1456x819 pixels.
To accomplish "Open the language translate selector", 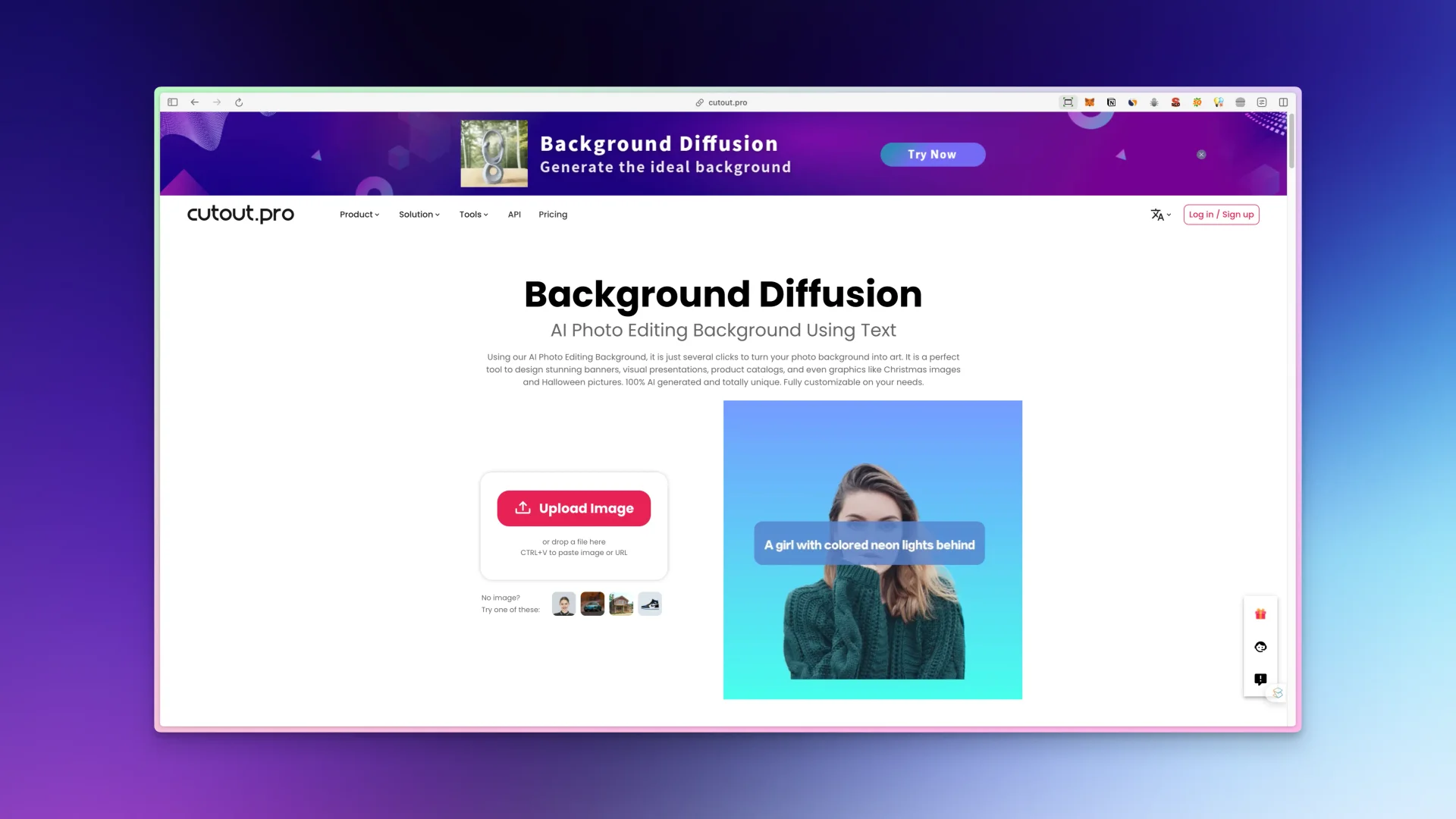I will point(1160,215).
